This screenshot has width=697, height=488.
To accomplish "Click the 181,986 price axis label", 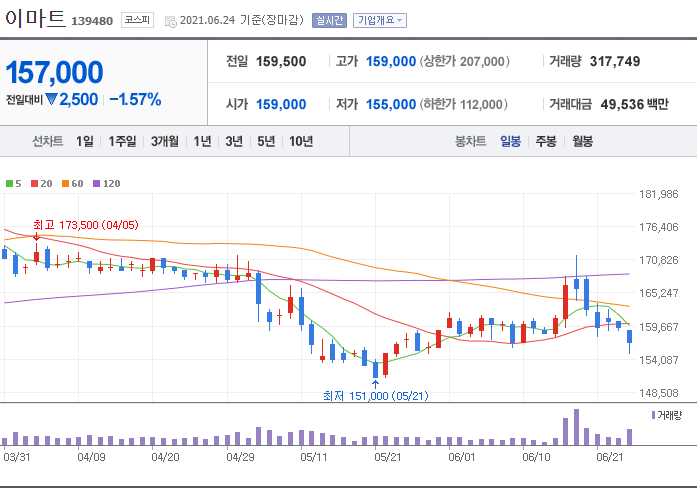I will pyautogui.click(x=659, y=194).
